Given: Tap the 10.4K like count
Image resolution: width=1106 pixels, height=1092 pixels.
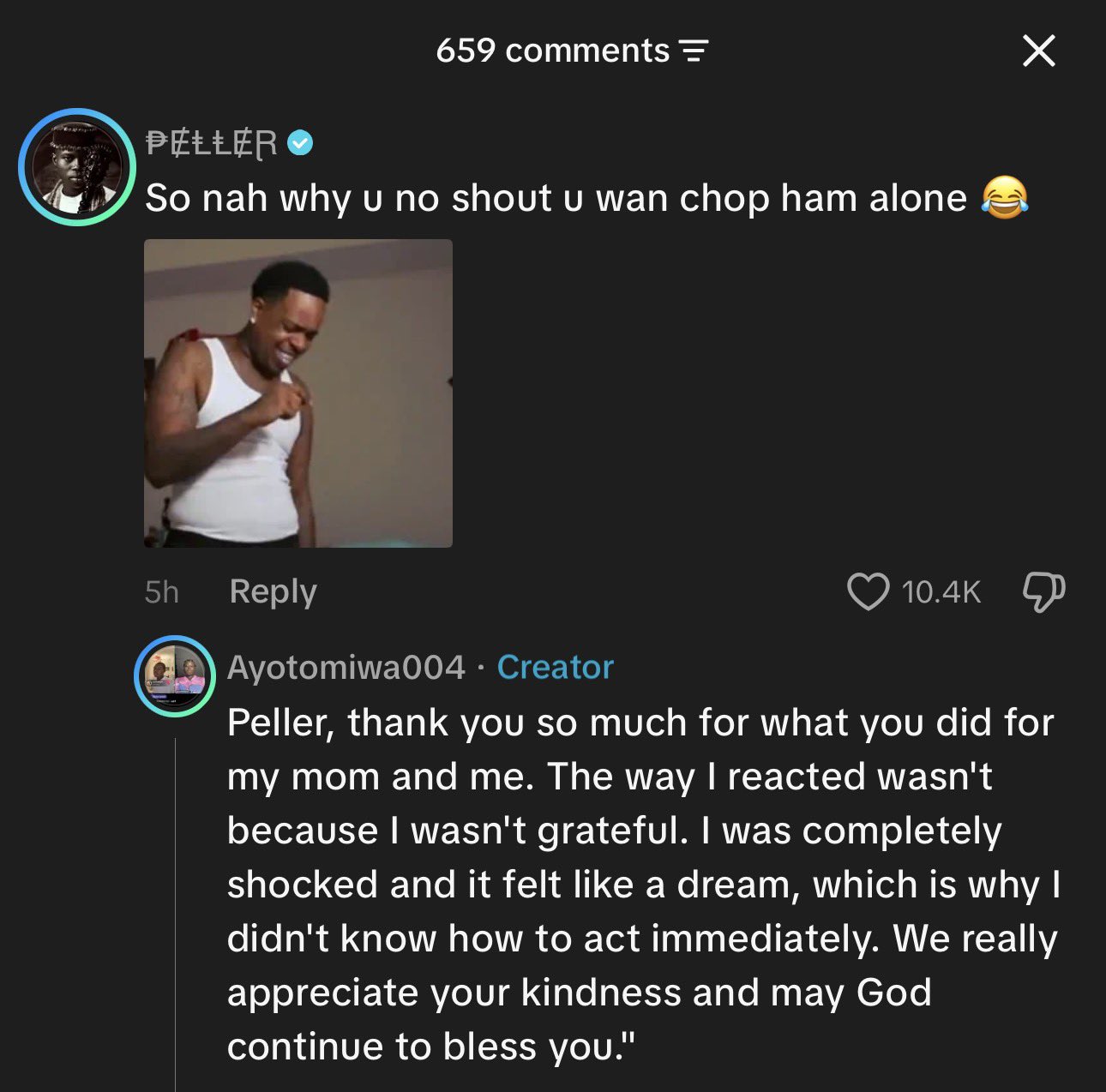Looking at the screenshot, I should pos(941,591).
